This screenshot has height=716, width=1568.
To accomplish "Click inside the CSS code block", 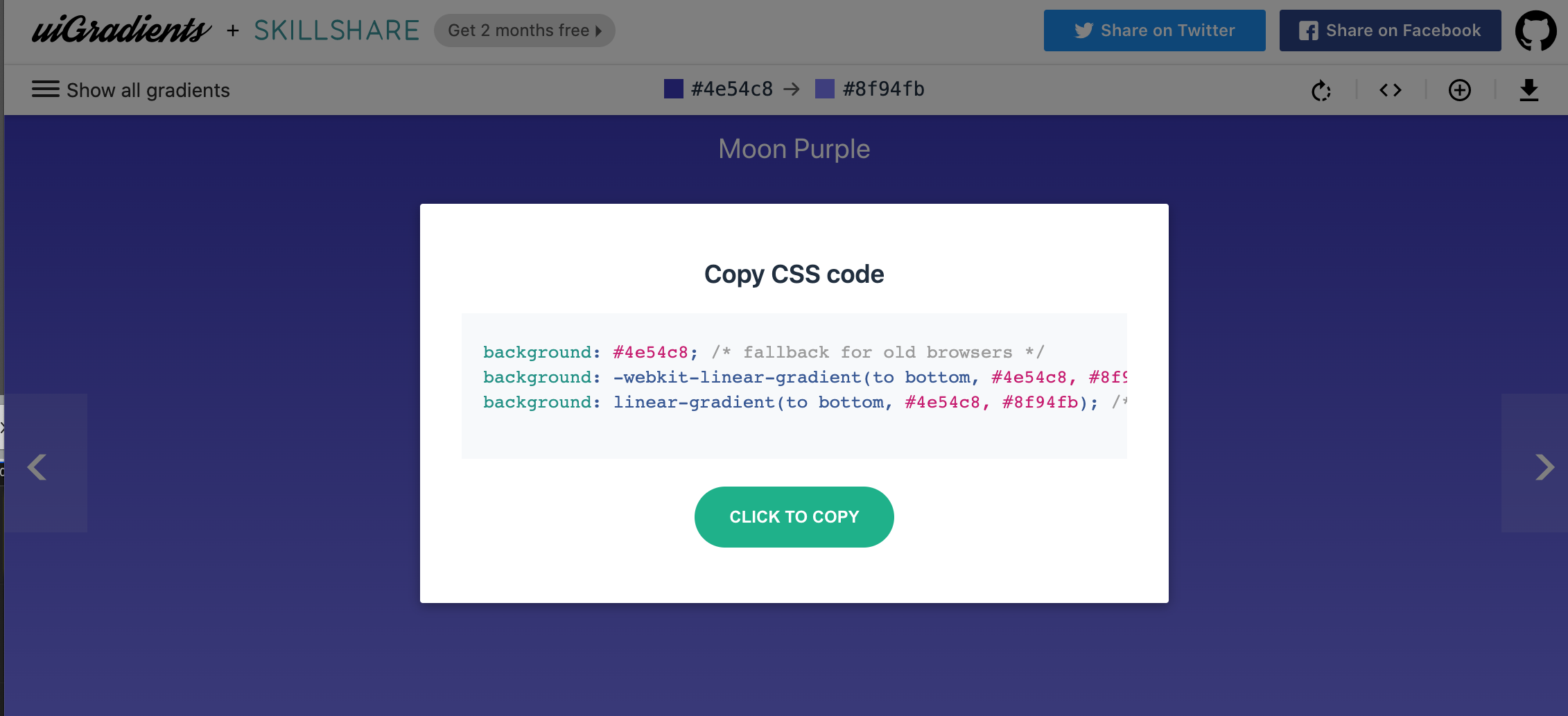I will coord(794,385).
